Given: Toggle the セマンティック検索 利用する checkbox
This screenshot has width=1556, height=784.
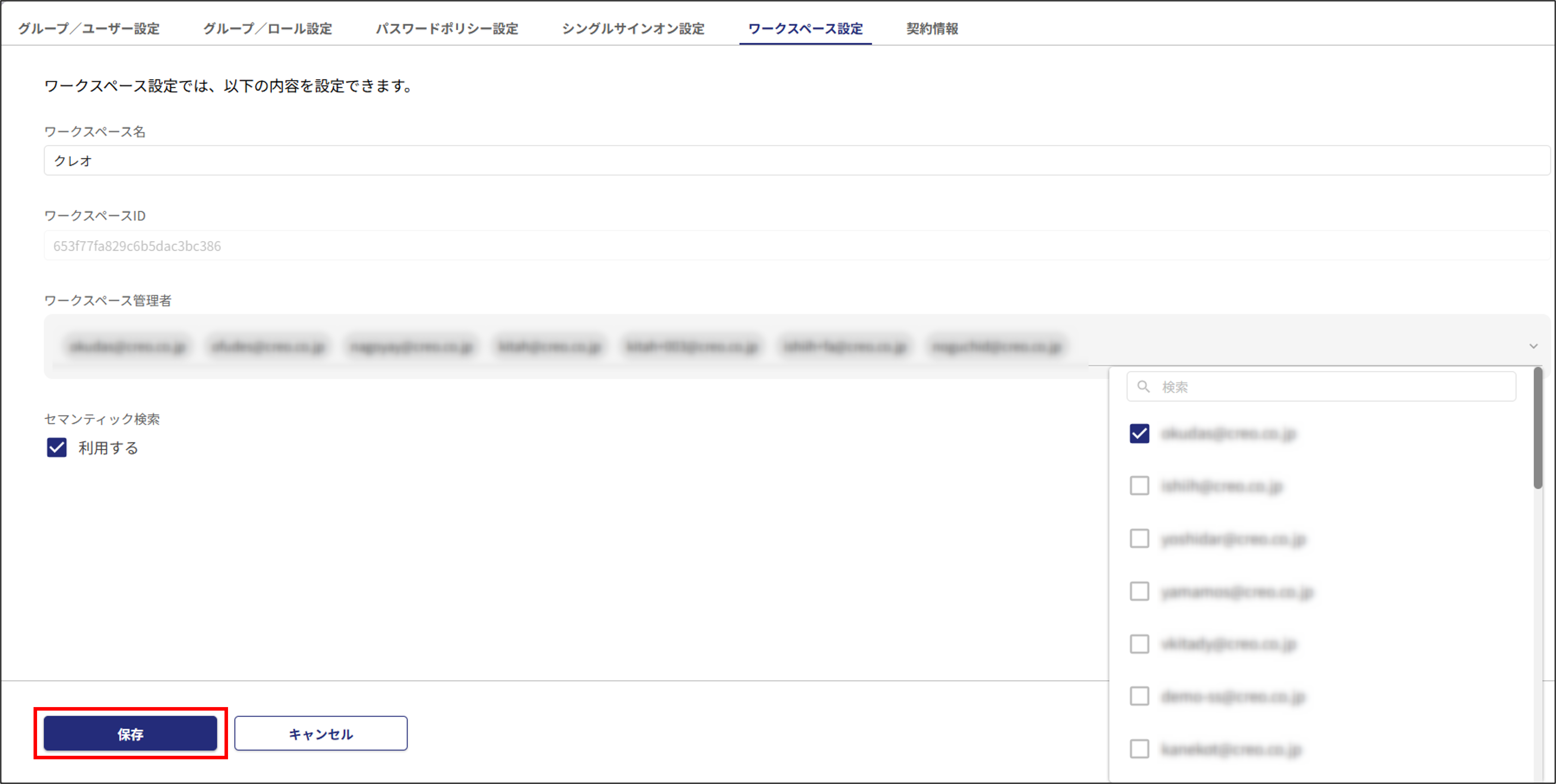Looking at the screenshot, I should tap(57, 448).
